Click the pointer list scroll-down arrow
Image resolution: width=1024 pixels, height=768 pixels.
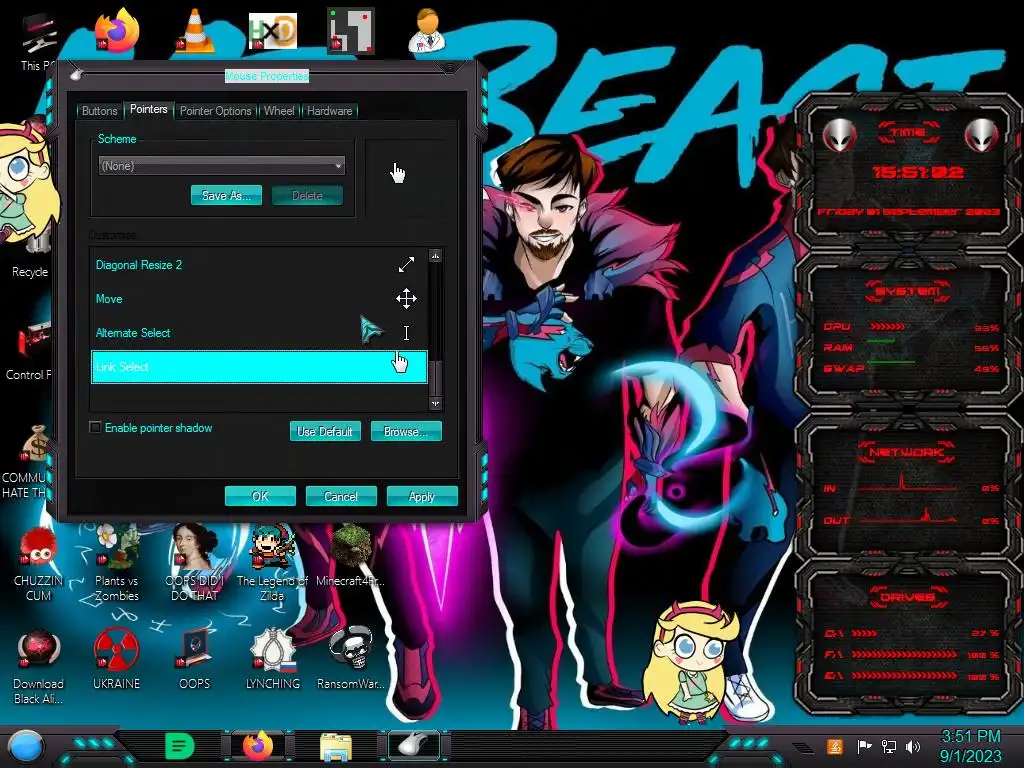tap(436, 404)
